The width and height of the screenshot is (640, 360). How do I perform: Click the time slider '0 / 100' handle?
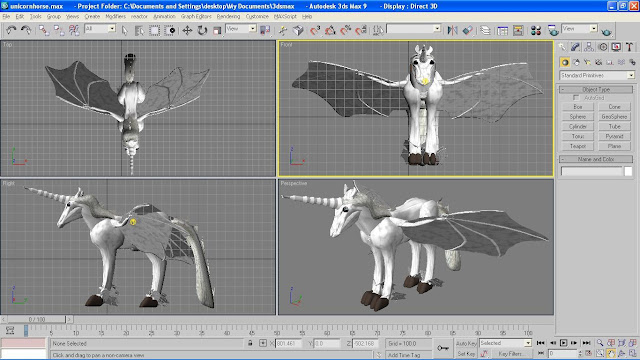[37, 319]
